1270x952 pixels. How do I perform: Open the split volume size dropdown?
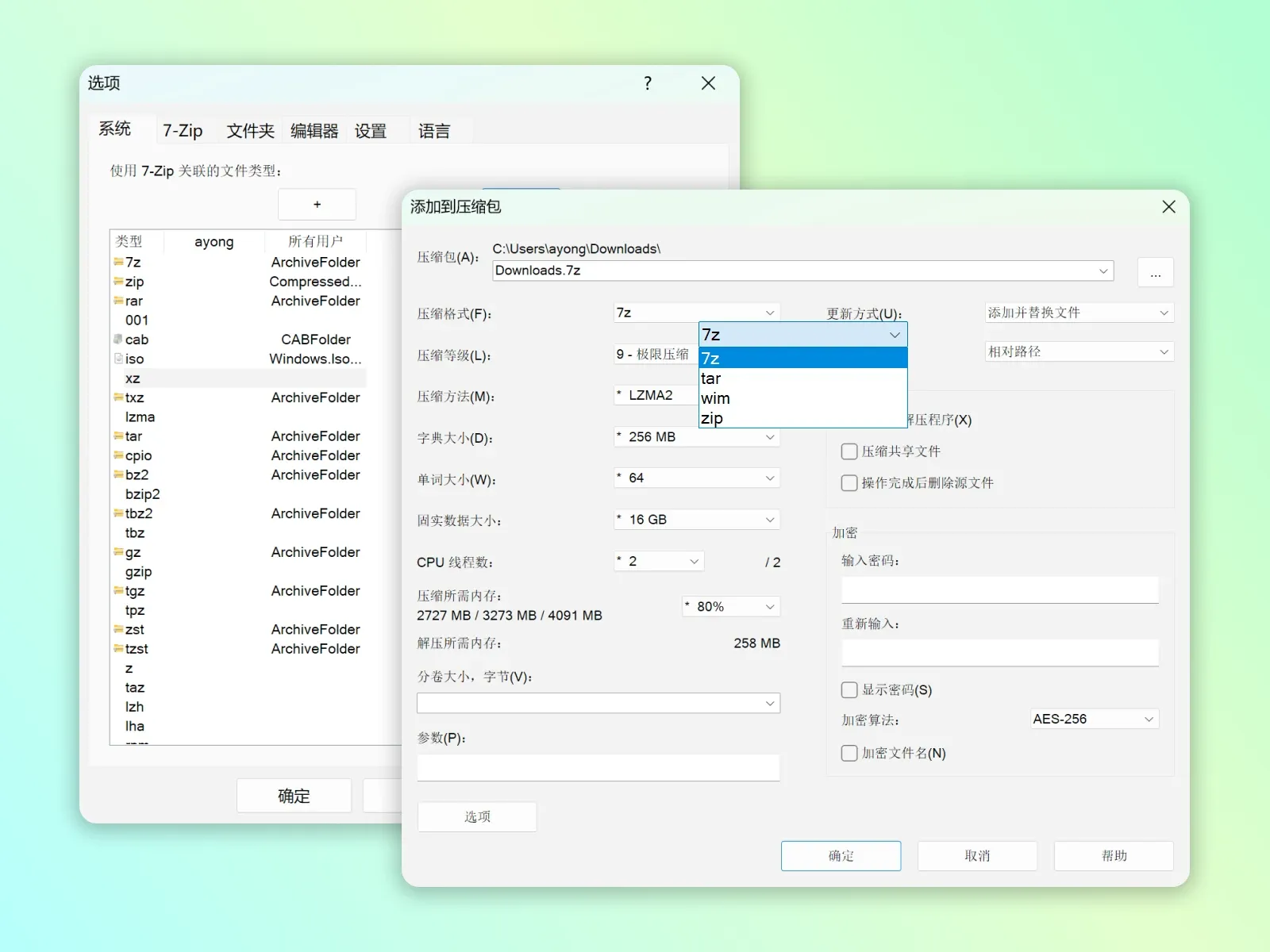(598, 703)
